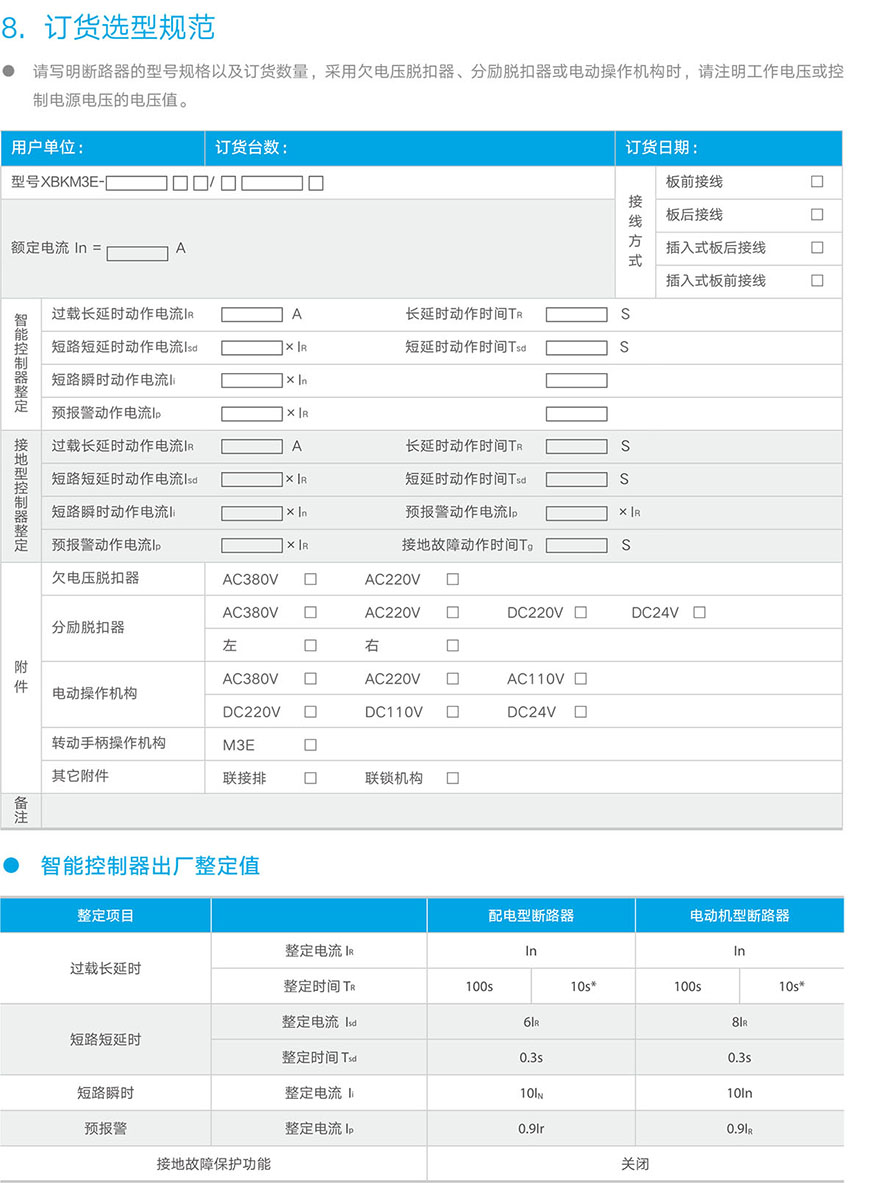Select DC110V for 电动操作机构
The height and width of the screenshot is (1183, 882).
coord(452,712)
